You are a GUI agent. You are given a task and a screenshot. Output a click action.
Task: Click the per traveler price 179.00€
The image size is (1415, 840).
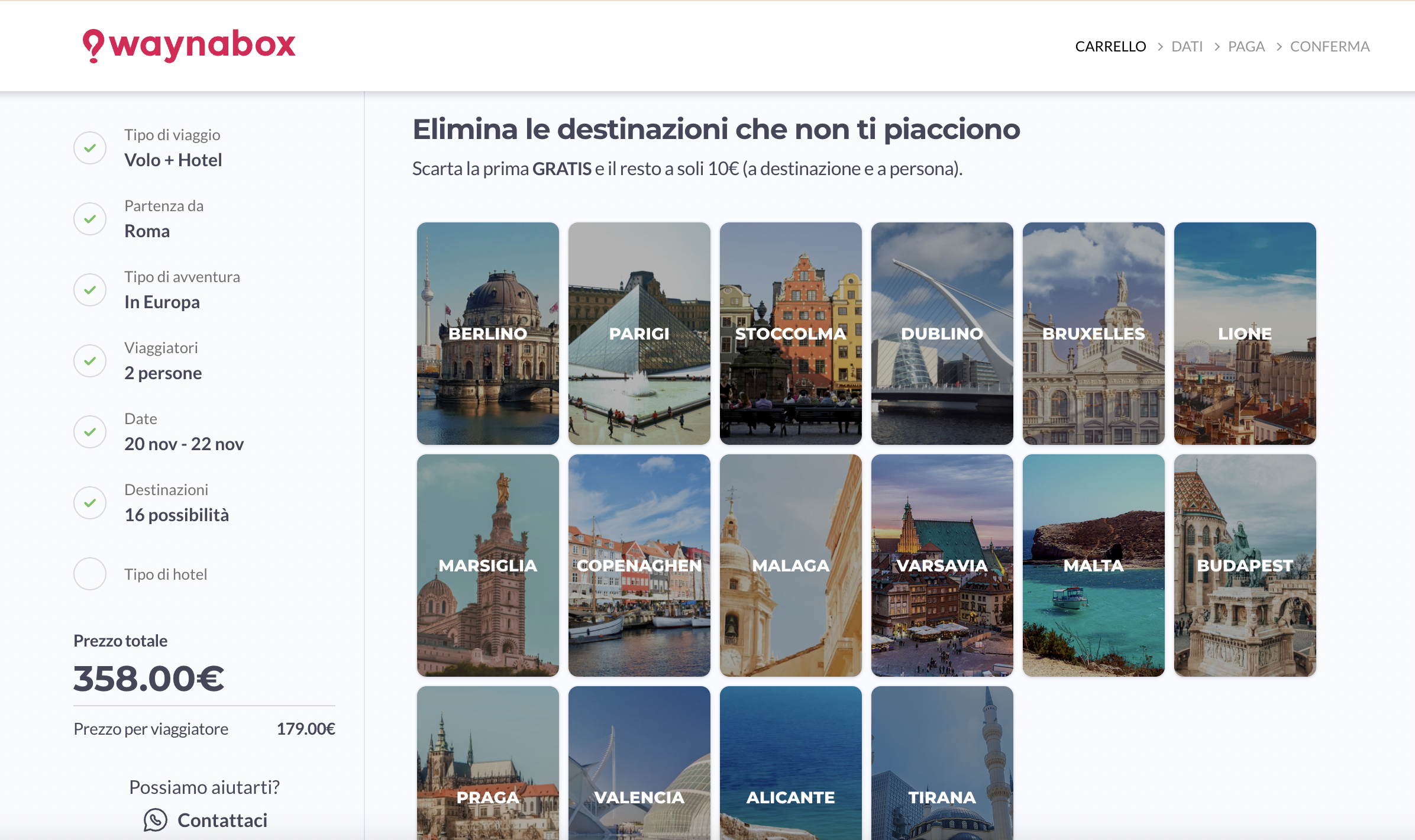pyautogui.click(x=306, y=729)
